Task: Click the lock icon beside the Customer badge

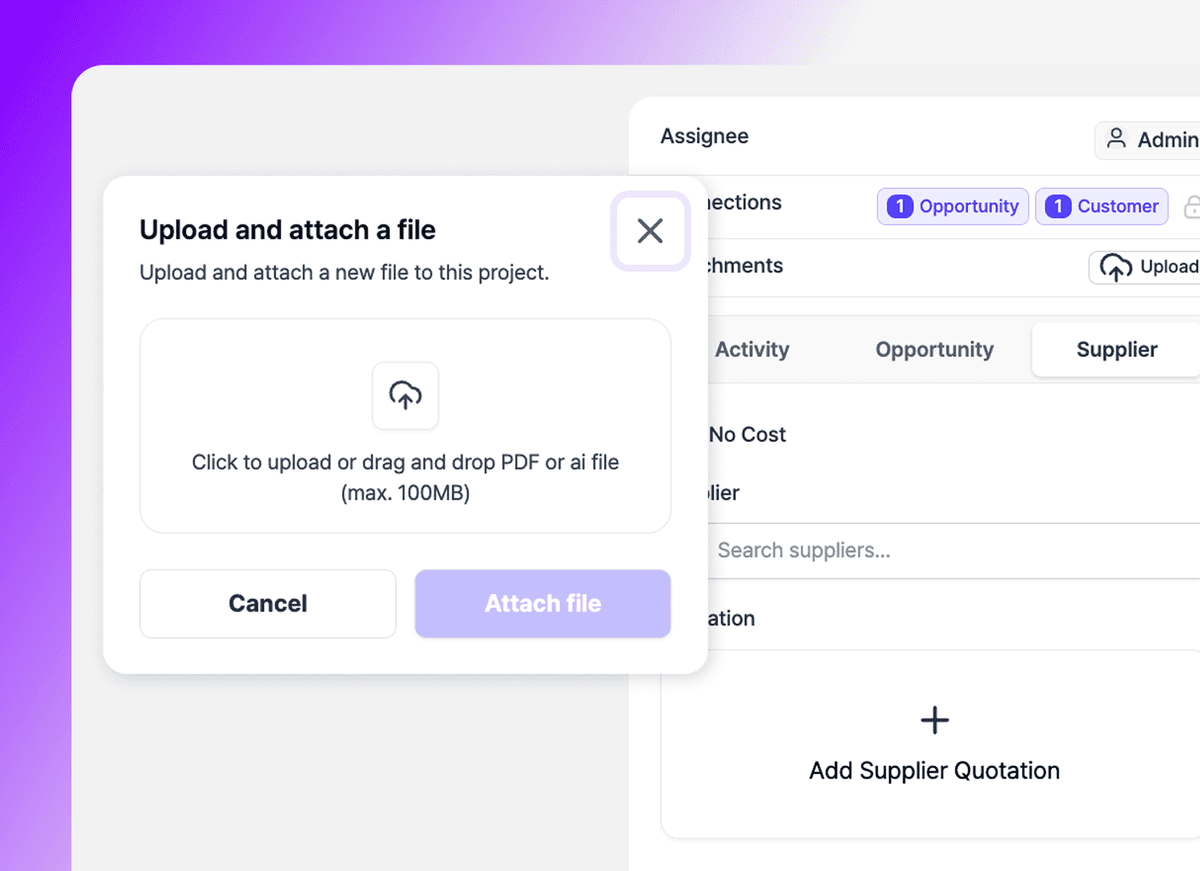Action: pos(1192,207)
